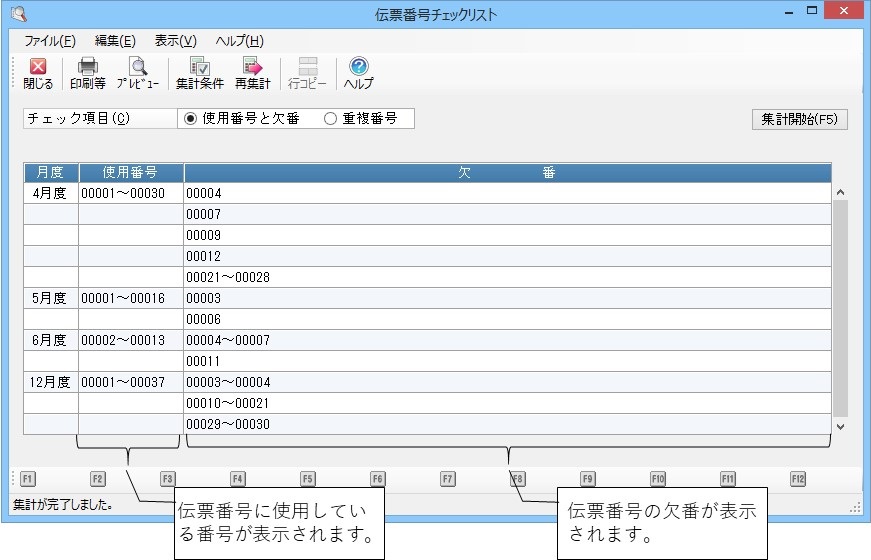Click the 印刷等 (Print) toolbar icon

point(88,73)
